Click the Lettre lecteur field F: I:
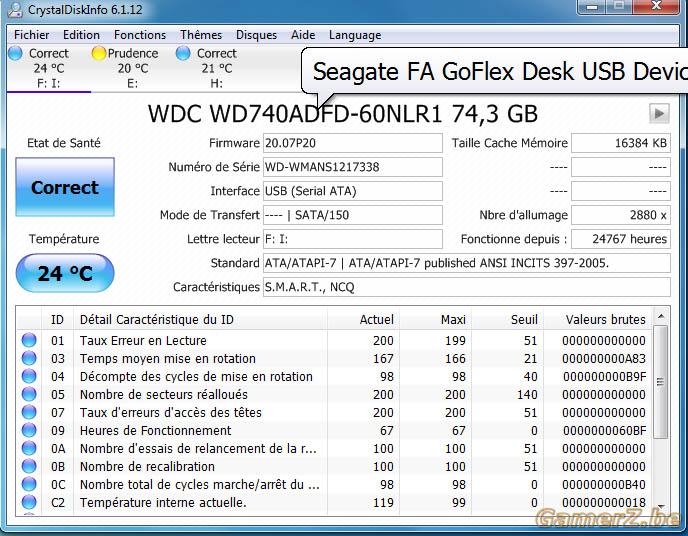 pos(353,239)
